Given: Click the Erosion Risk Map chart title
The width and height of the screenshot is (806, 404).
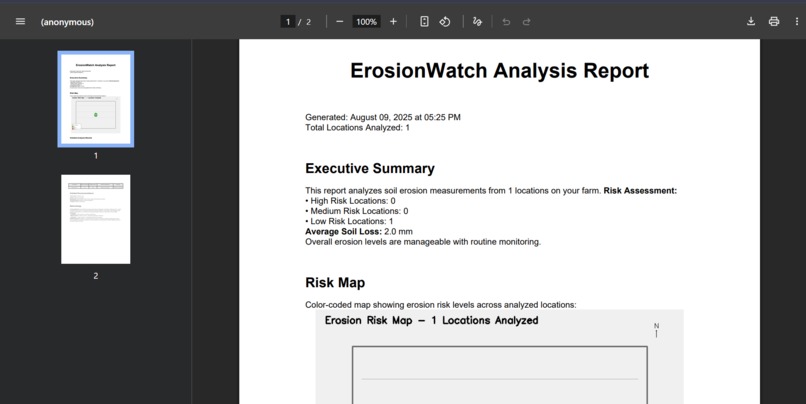Looking at the screenshot, I should (432, 320).
